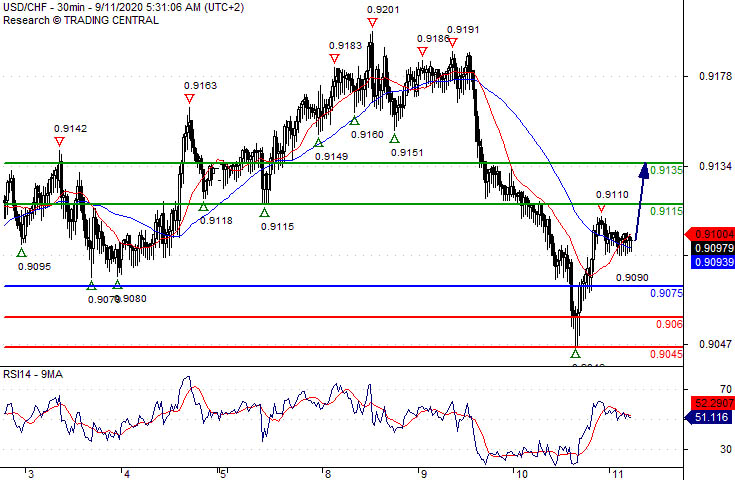Click the 0.9178 price axis value

click(x=715, y=76)
